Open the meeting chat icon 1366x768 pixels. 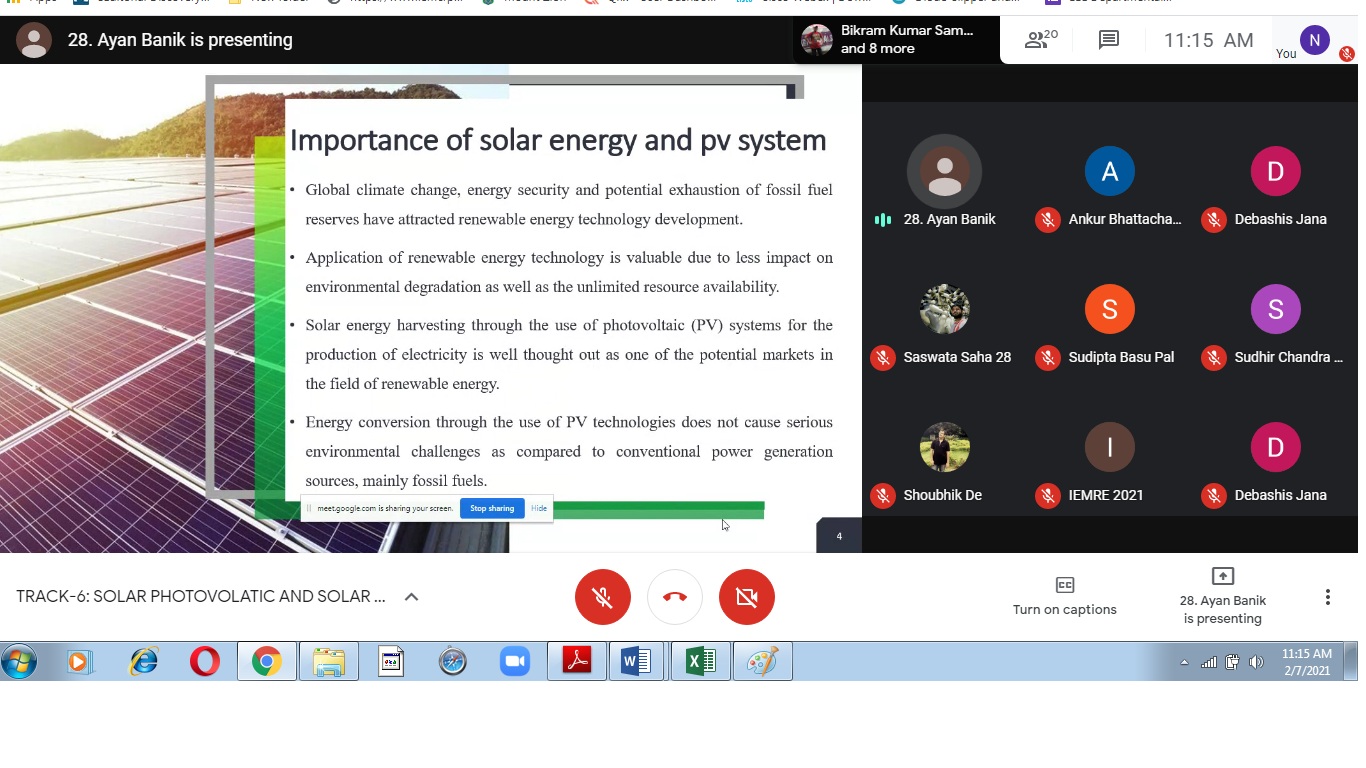coord(1108,40)
